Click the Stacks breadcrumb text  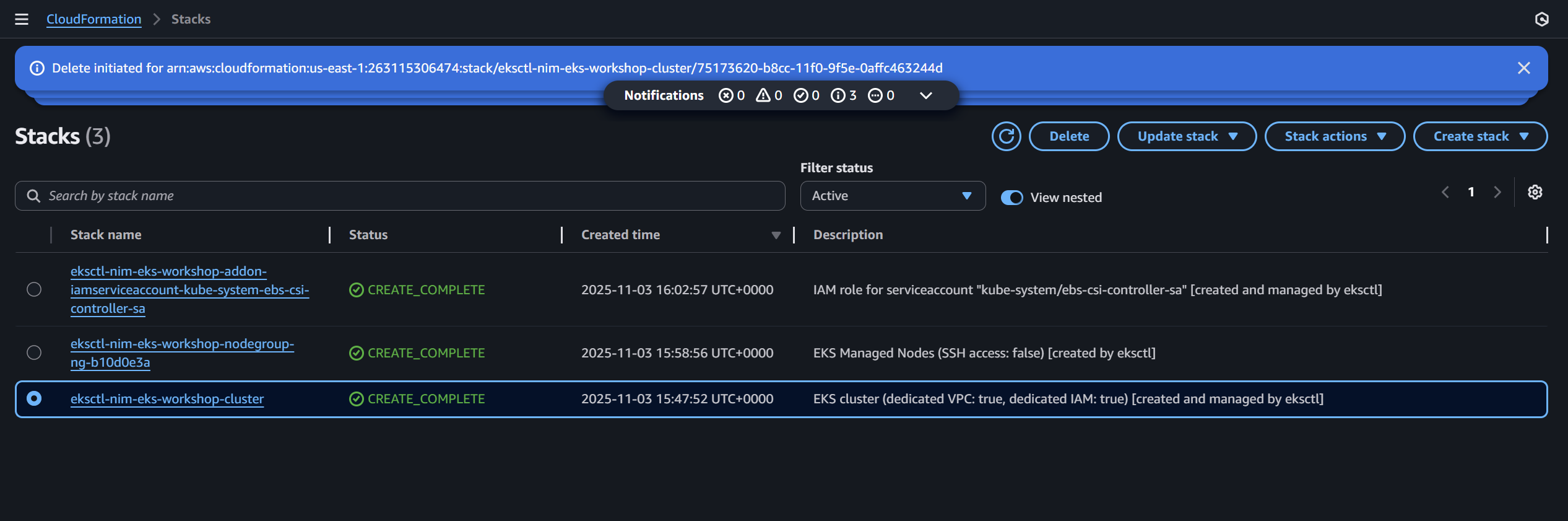(x=191, y=19)
